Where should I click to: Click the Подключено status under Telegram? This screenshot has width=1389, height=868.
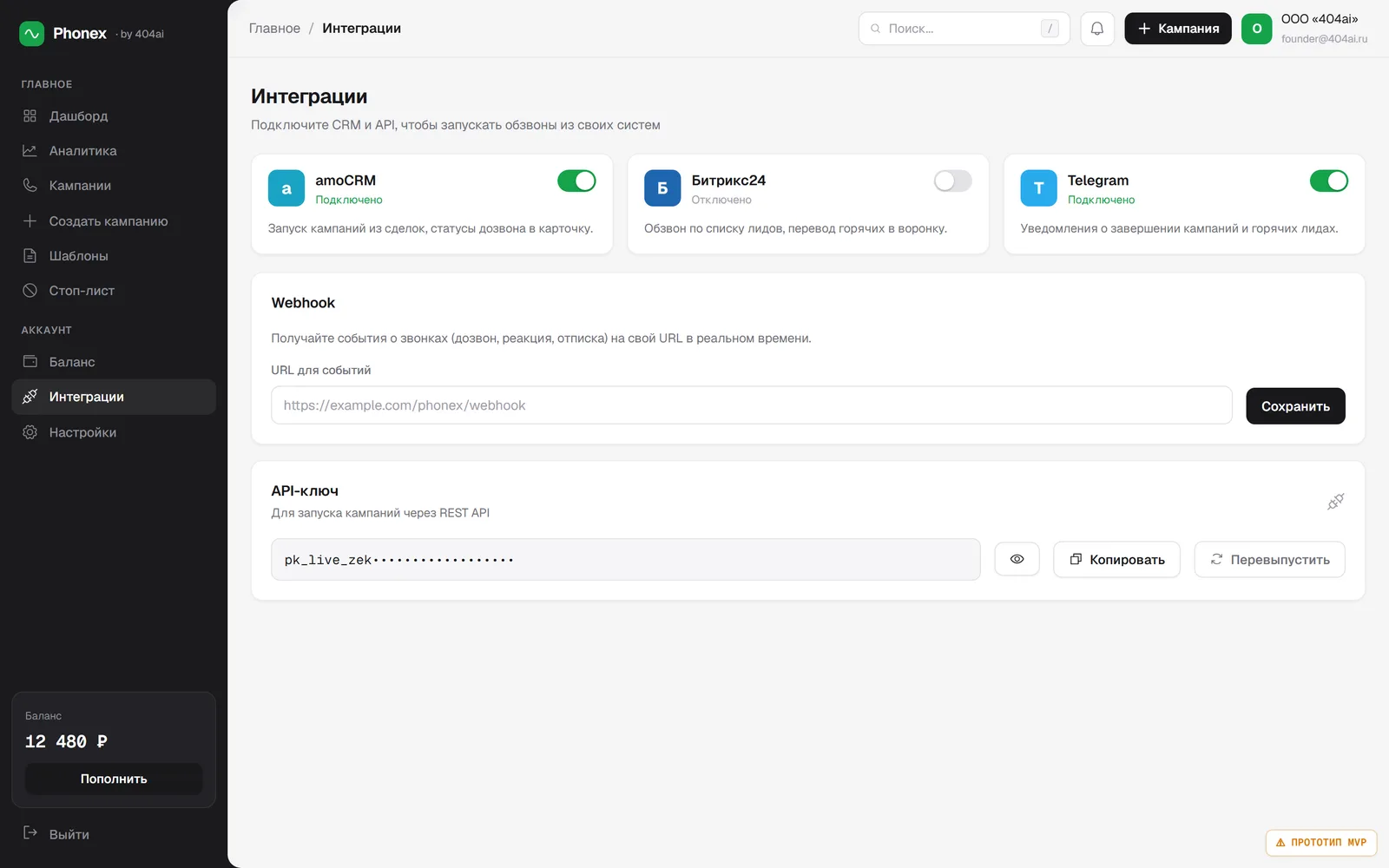pyautogui.click(x=1101, y=200)
